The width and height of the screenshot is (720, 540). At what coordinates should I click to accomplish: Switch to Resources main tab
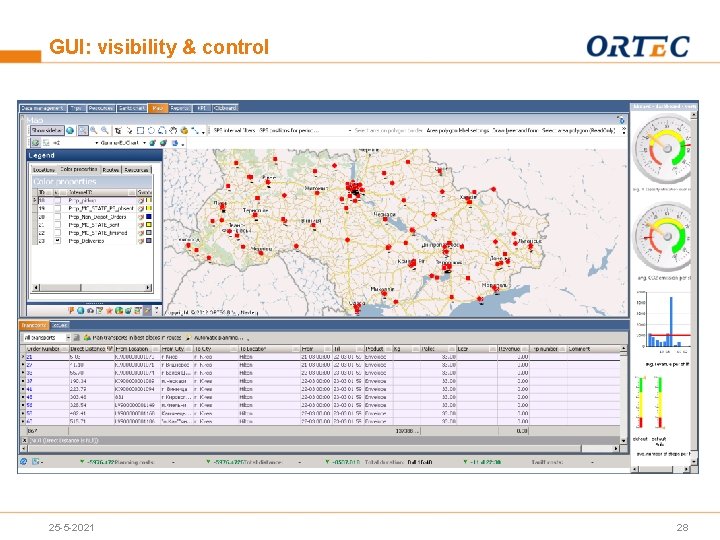click(x=101, y=108)
